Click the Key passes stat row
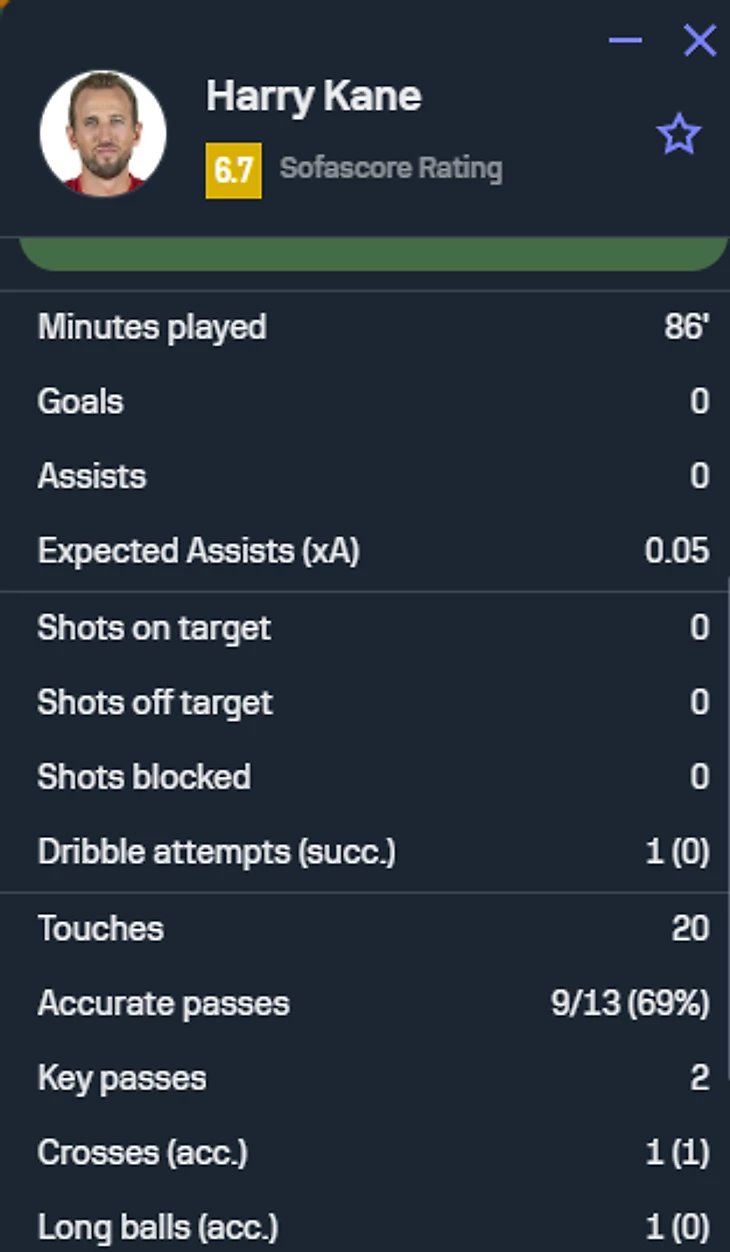 pos(365,1078)
